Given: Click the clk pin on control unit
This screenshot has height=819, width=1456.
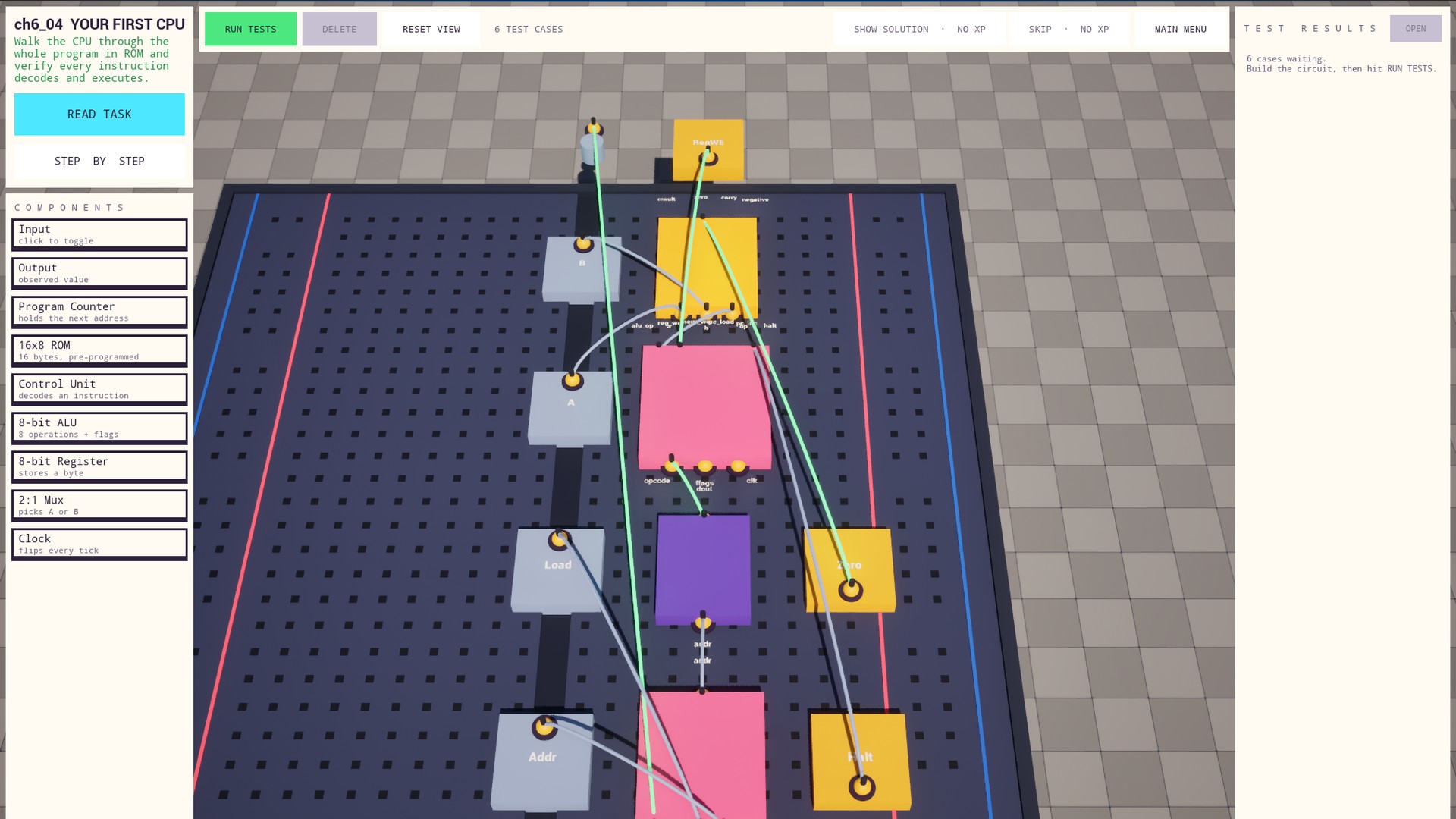Looking at the screenshot, I should click(738, 466).
